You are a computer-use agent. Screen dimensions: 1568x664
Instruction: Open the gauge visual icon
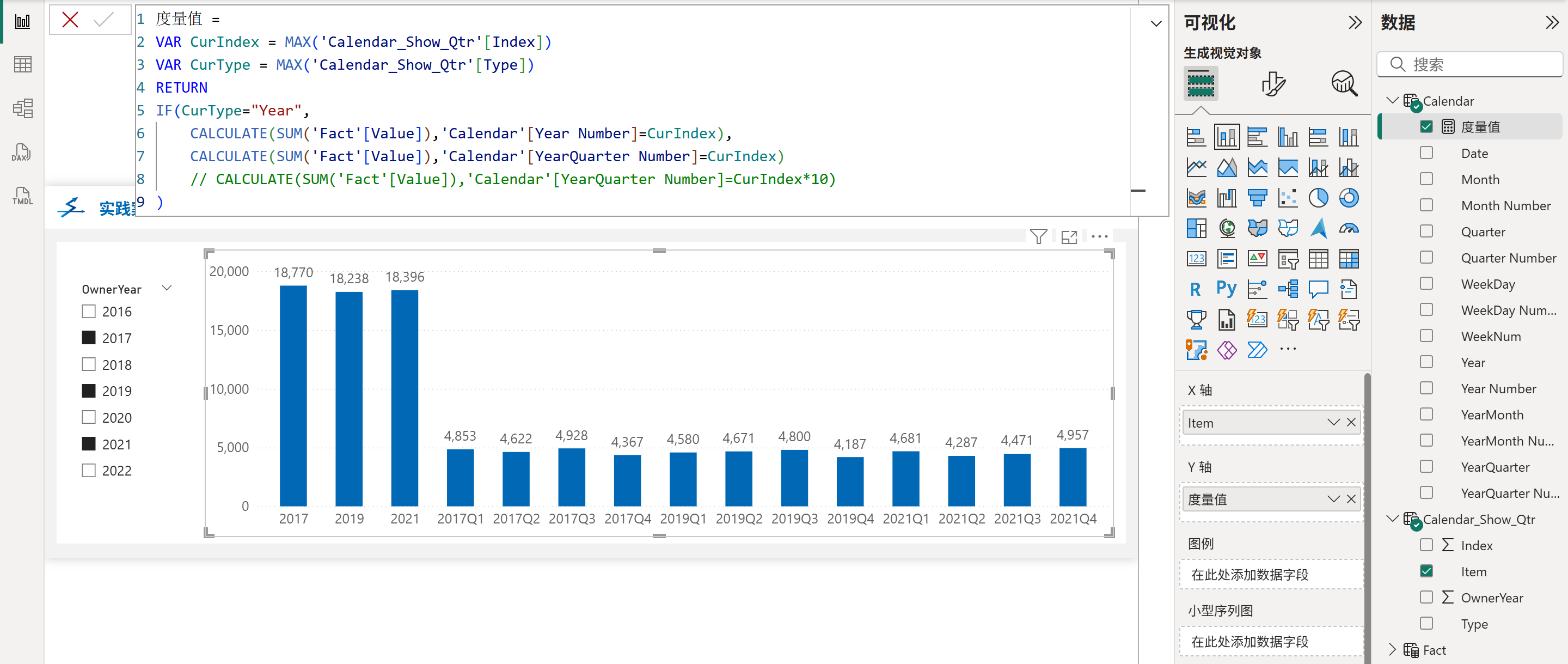[1348, 228]
